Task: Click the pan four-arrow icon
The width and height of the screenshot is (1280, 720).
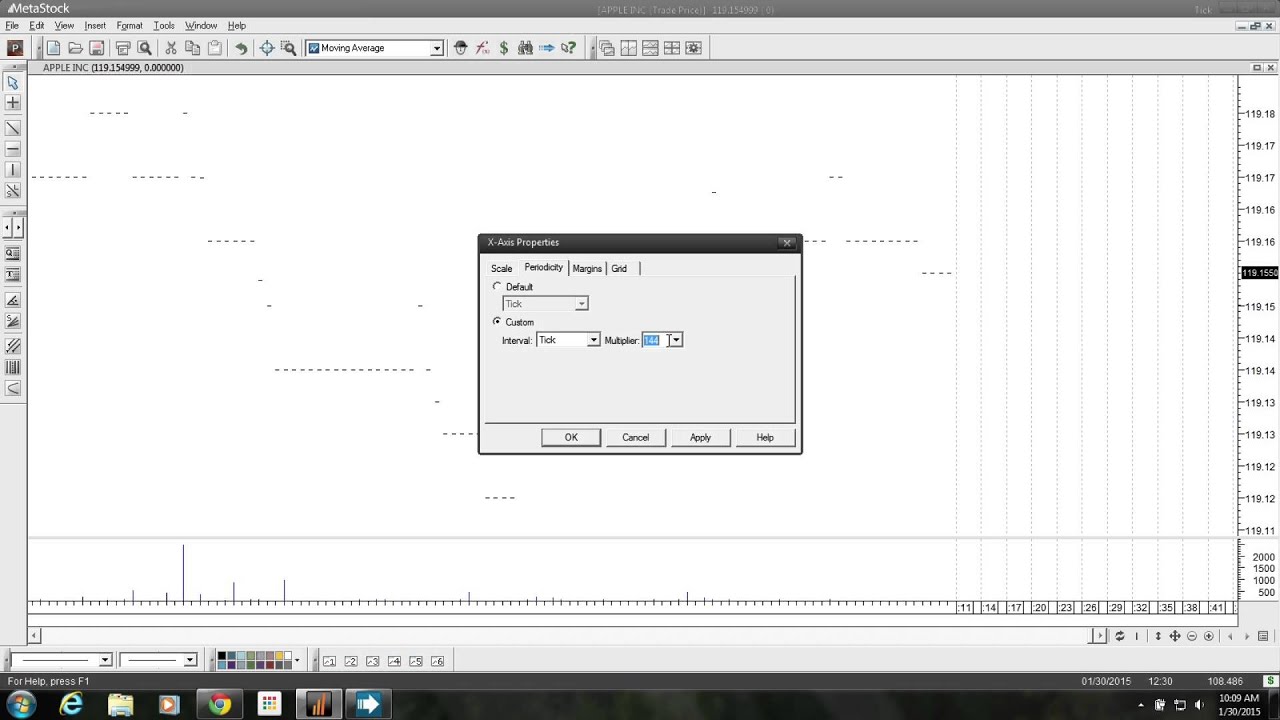Action: (x=1175, y=636)
